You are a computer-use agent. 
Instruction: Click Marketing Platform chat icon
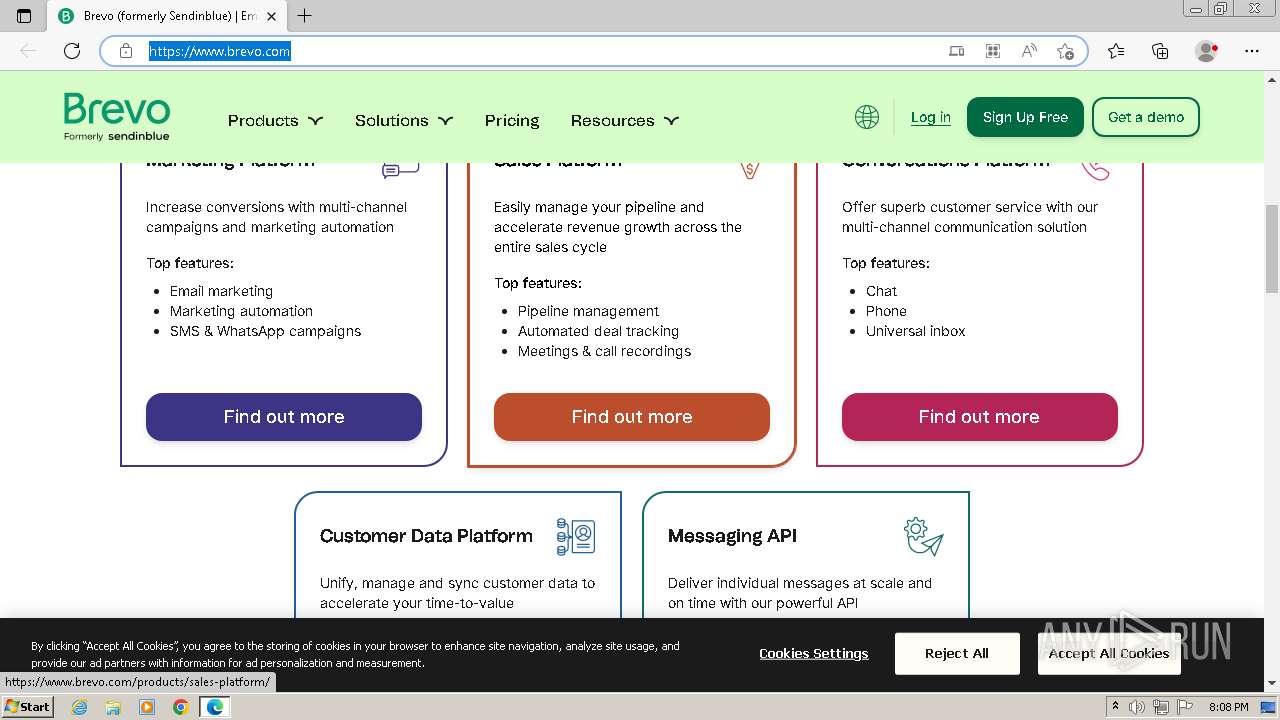tap(400, 170)
